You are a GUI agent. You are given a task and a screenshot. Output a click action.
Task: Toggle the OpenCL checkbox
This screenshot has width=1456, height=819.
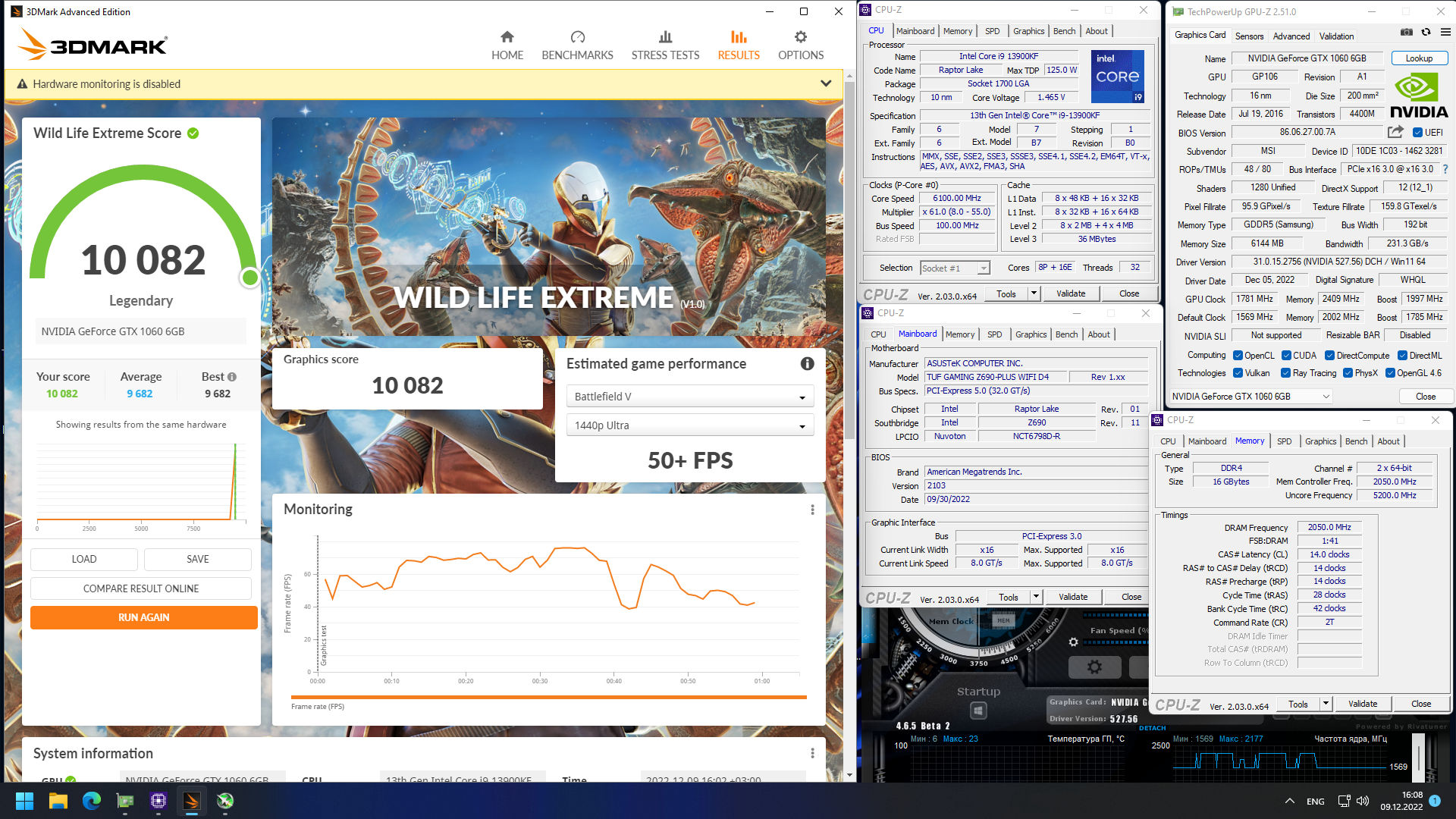tap(1238, 356)
